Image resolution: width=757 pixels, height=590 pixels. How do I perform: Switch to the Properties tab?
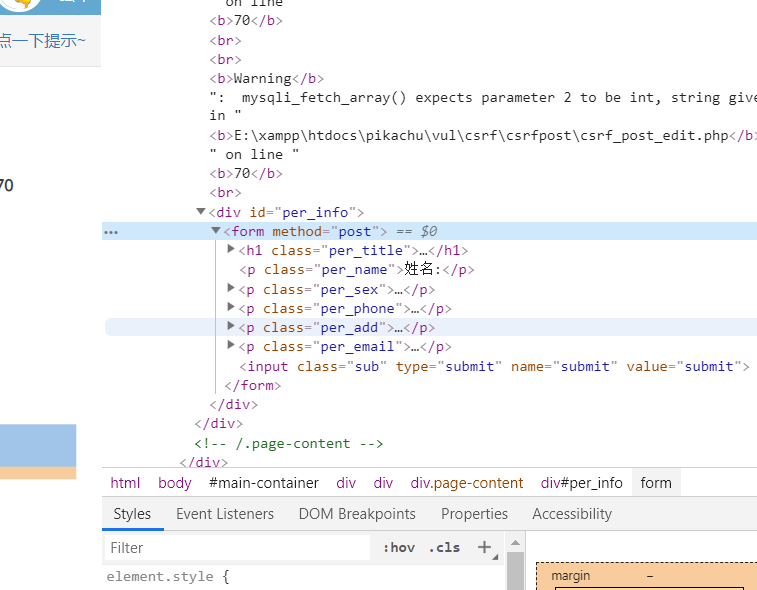pos(474,514)
